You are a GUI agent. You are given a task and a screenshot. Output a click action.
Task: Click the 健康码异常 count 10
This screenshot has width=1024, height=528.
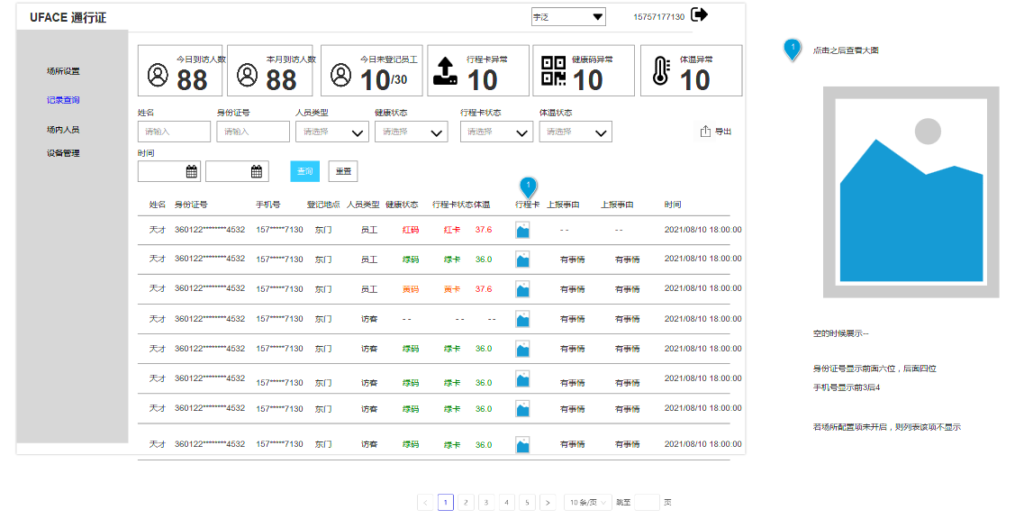(x=588, y=80)
